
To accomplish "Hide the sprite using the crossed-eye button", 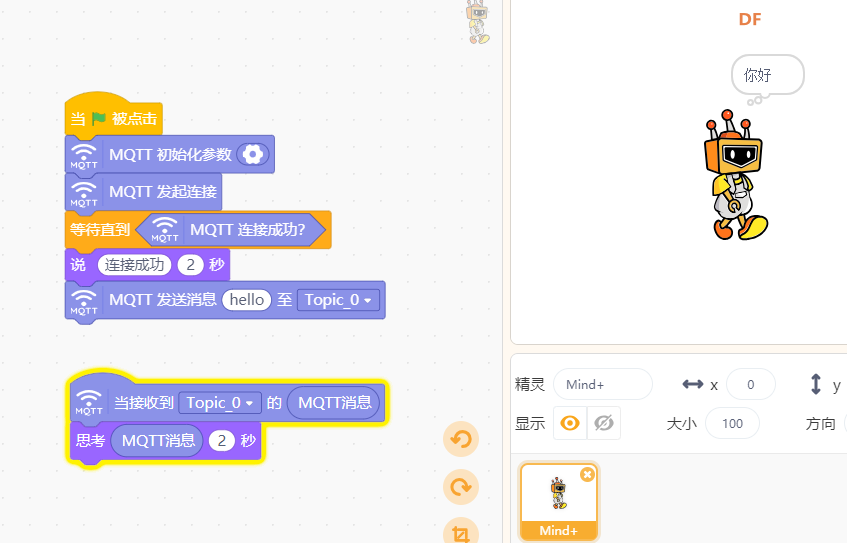I will click(x=603, y=423).
